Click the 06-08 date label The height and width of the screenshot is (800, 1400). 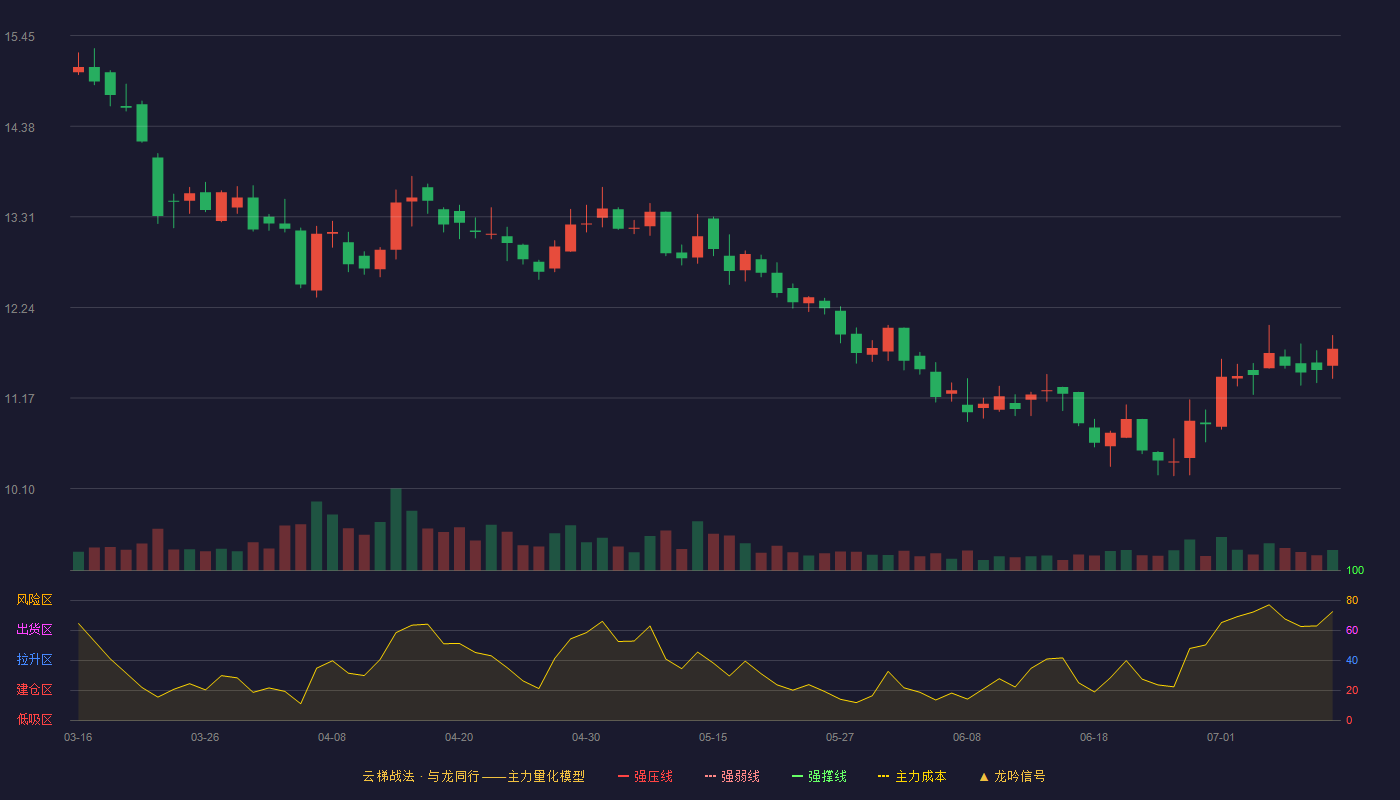(967, 737)
